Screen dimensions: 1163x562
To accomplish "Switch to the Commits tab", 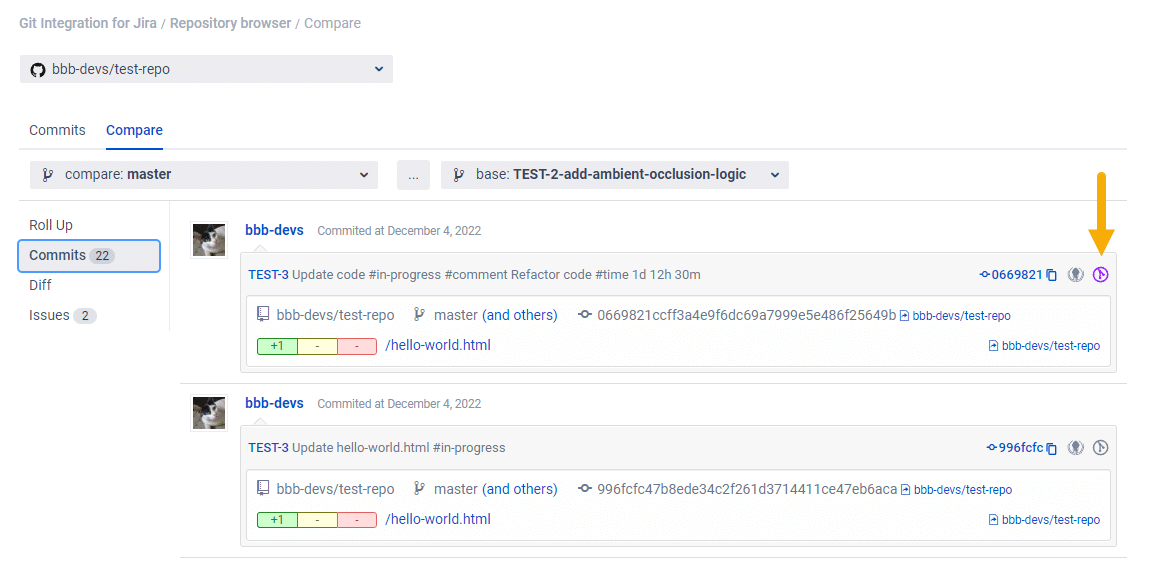I will [57, 130].
